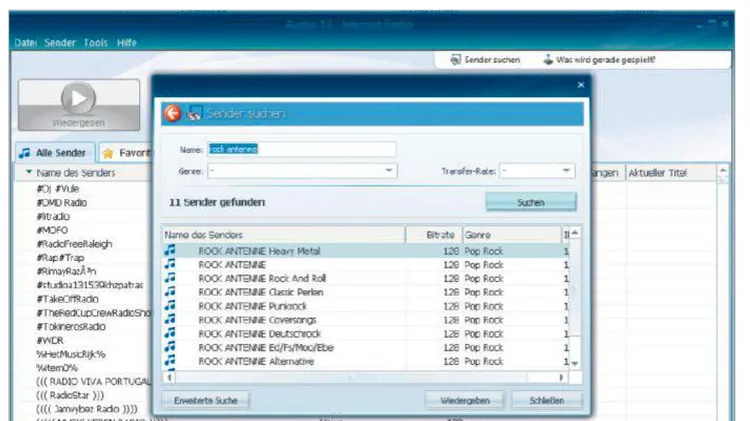Click the Suchen button
This screenshot has width=750, height=421.
(531, 202)
